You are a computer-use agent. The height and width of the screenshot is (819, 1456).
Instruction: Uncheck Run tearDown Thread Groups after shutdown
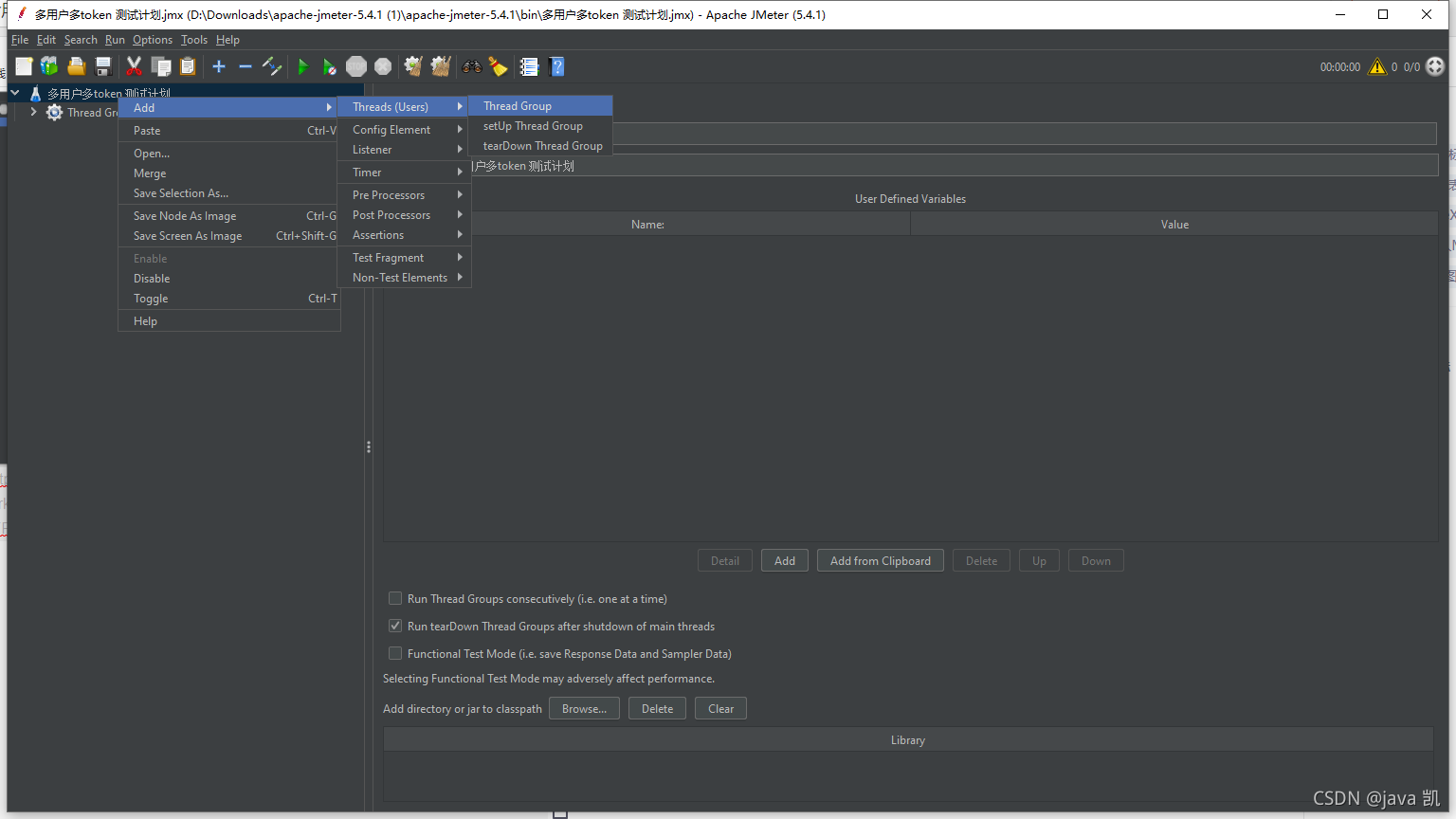(395, 627)
